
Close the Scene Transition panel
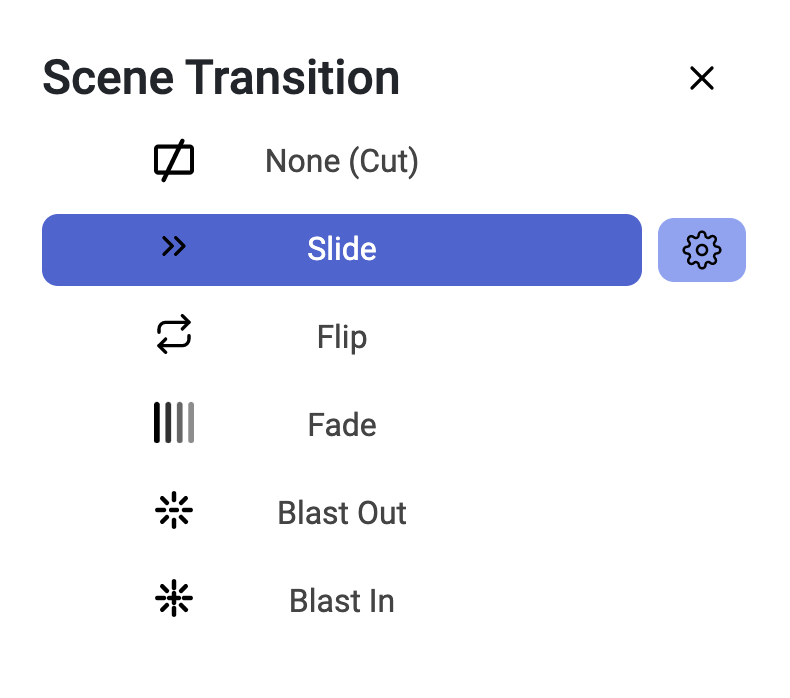pos(702,78)
